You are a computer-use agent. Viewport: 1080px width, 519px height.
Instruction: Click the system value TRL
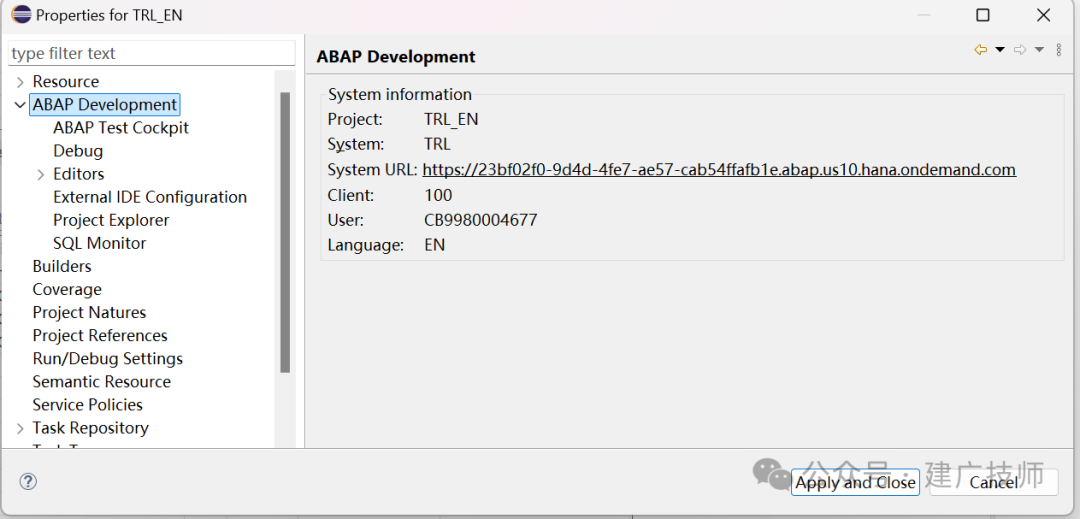click(x=437, y=145)
